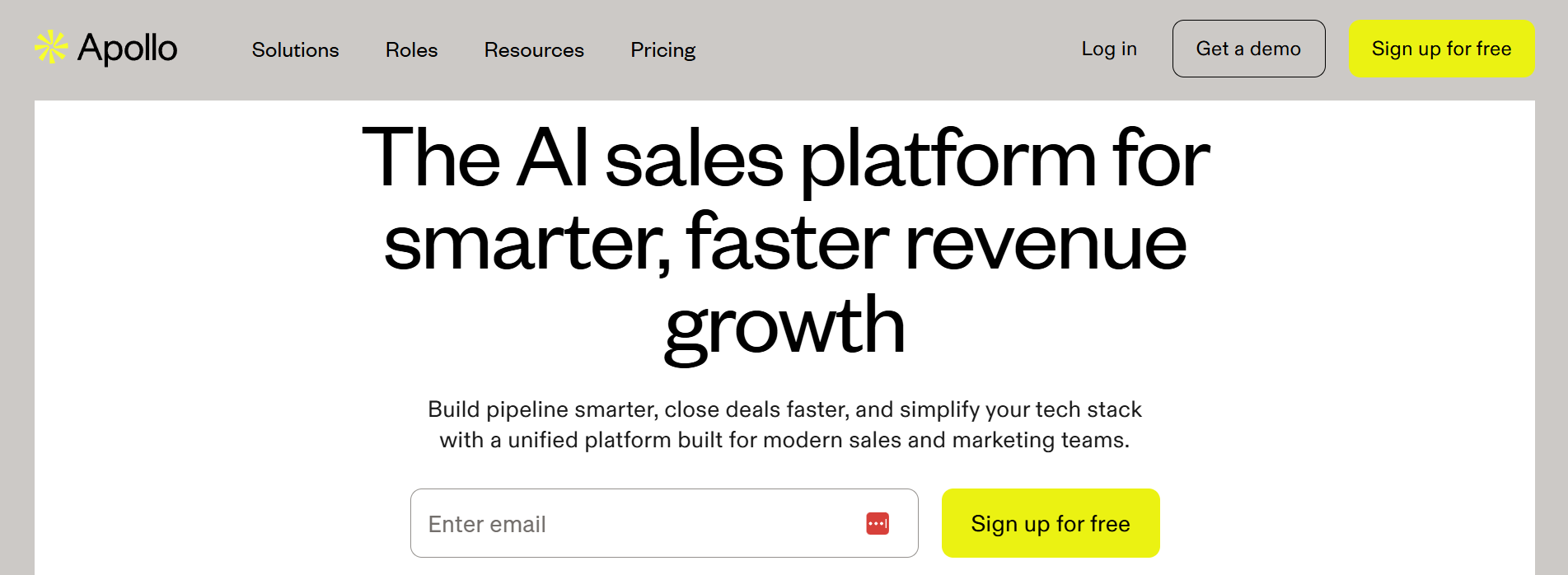This screenshot has width=1568, height=575.
Task: Click the word "platform" in the headline
Action: [948, 160]
